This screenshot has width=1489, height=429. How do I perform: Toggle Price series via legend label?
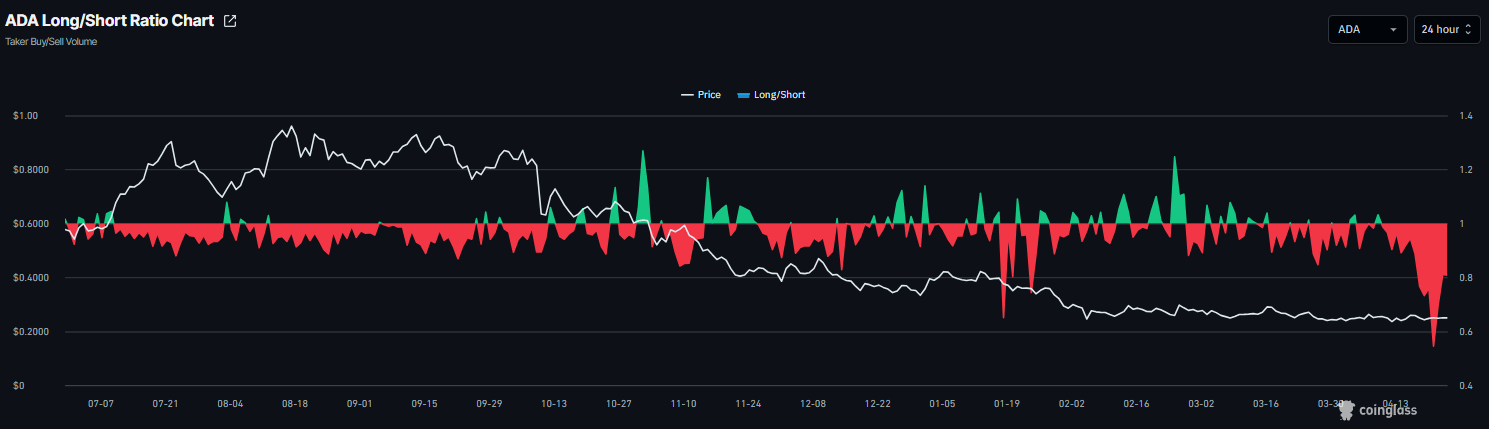coord(709,95)
